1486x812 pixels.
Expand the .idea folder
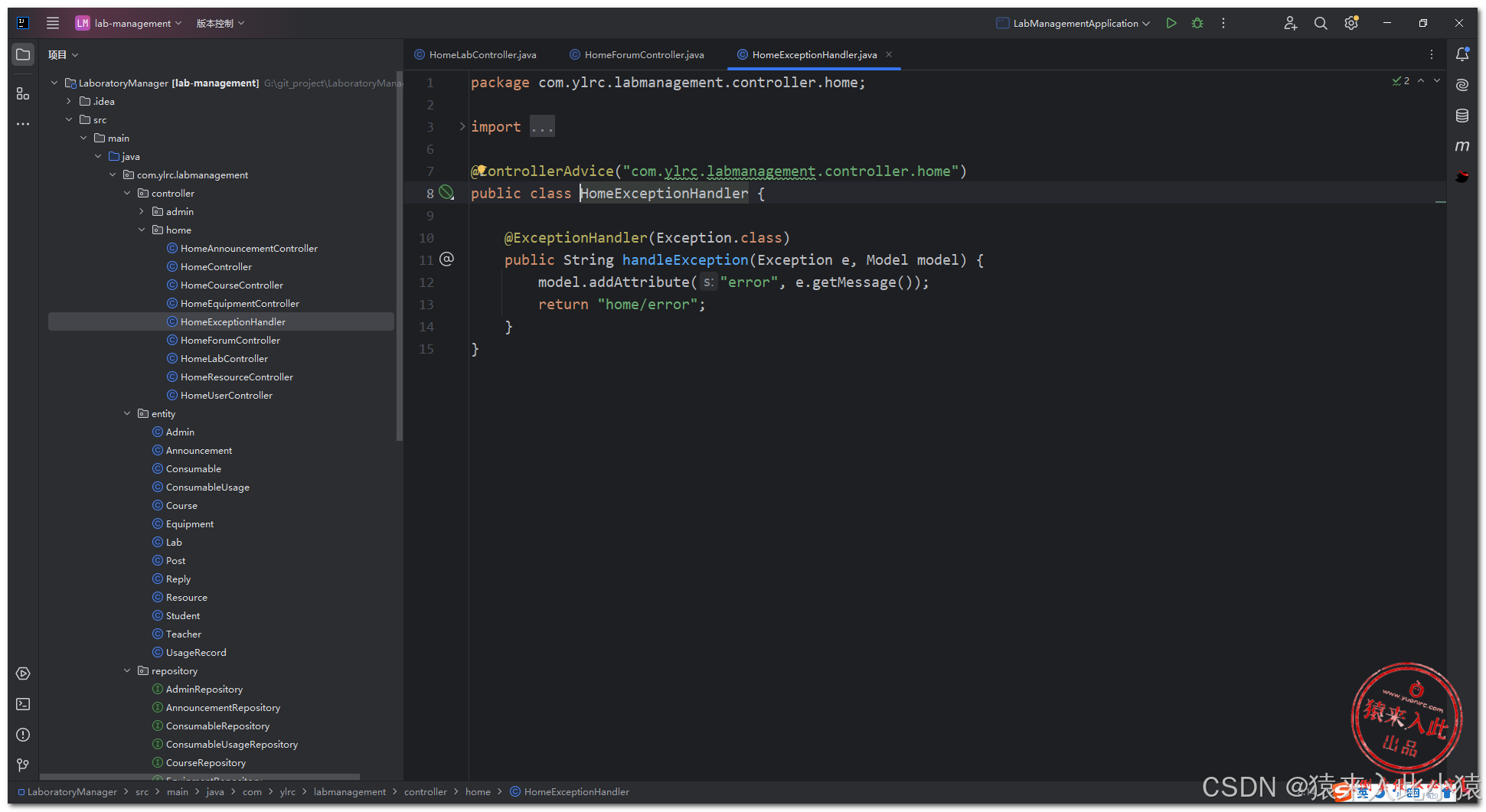click(x=69, y=101)
